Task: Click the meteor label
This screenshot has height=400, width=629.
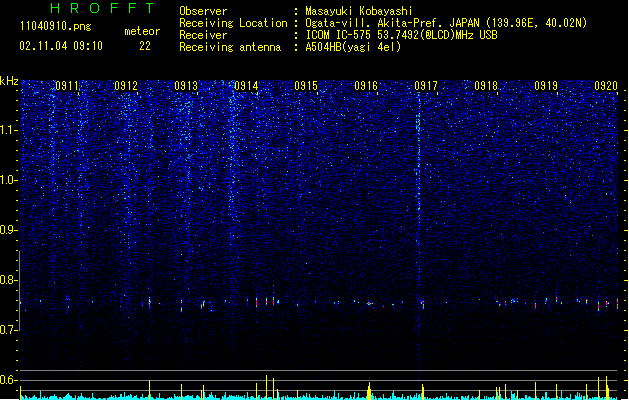Action: (142, 31)
